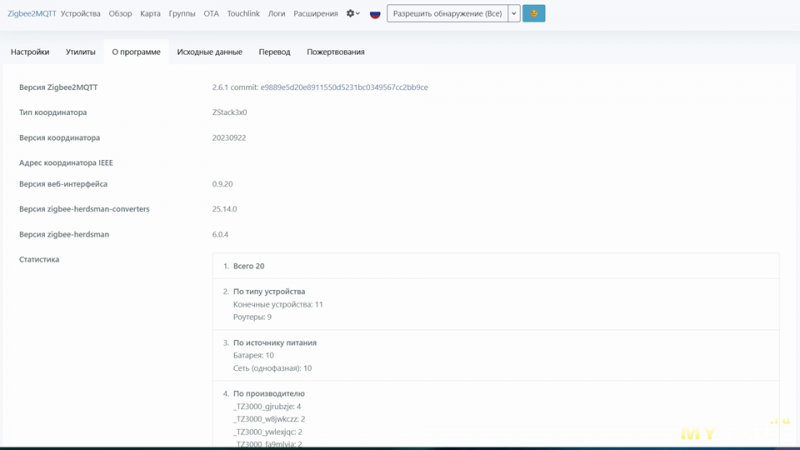Image resolution: width=800 pixels, height=450 pixels.
Task: Open the Пожертвования tab
Action: point(336,52)
